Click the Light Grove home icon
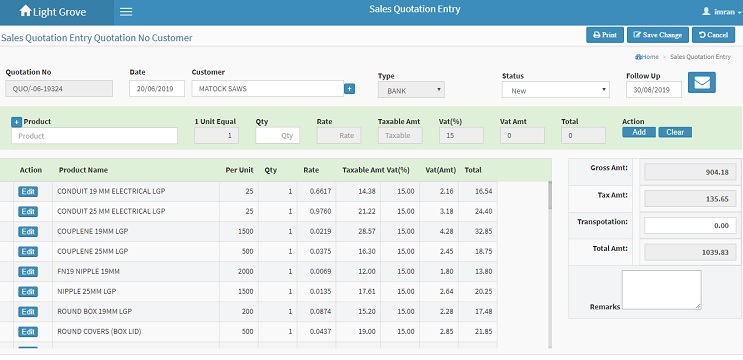The image size is (743, 360). (25, 11)
